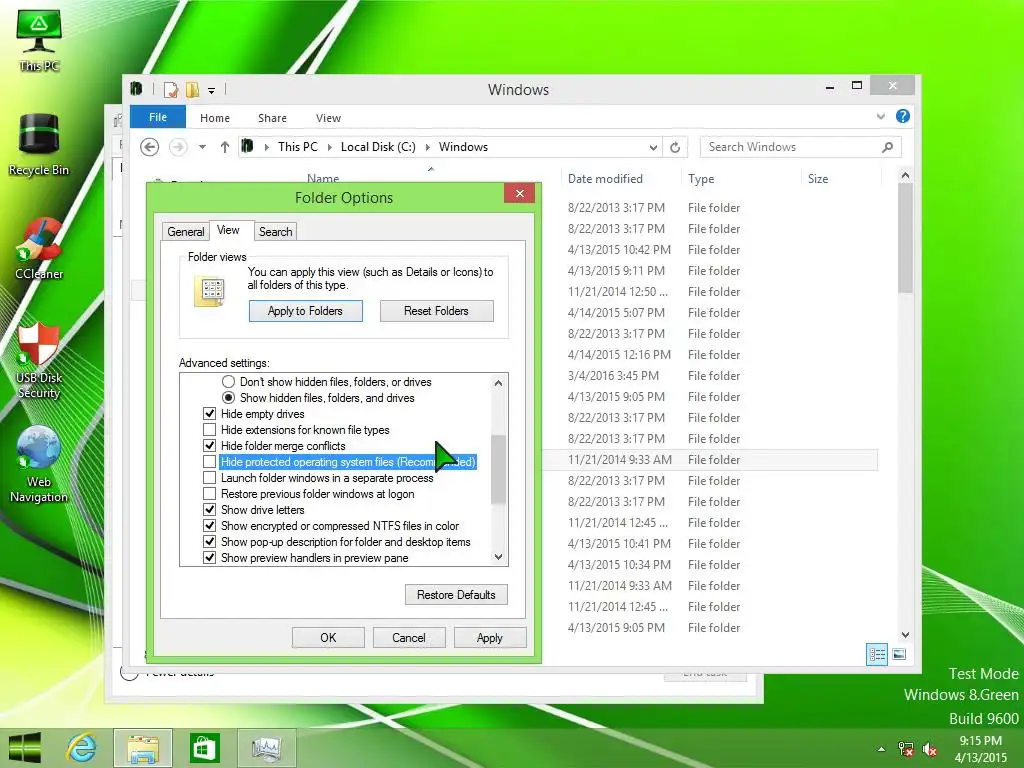
Task: Check Restore previous folder windows at logon
Action: pos(210,494)
